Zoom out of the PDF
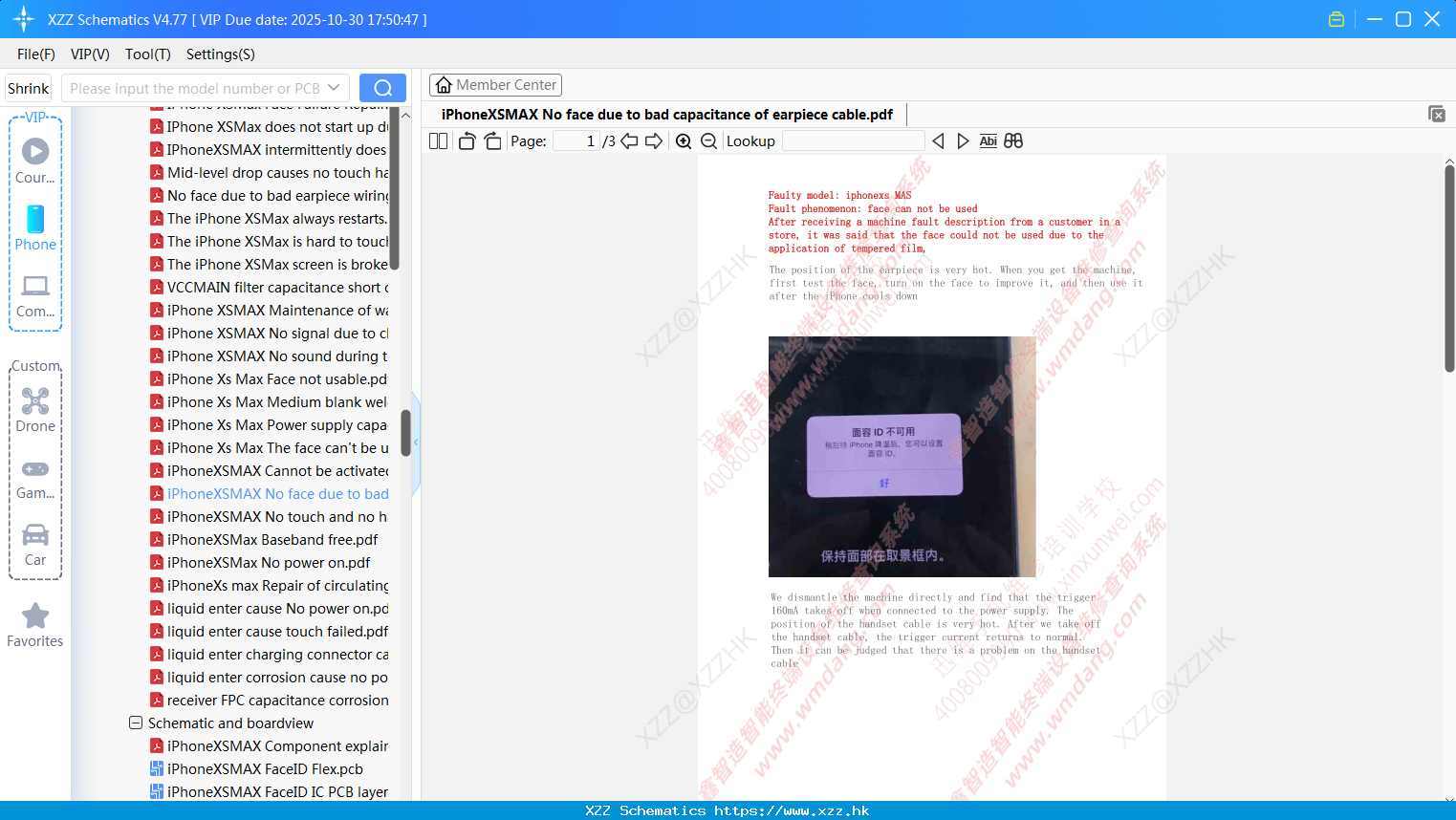 [709, 140]
